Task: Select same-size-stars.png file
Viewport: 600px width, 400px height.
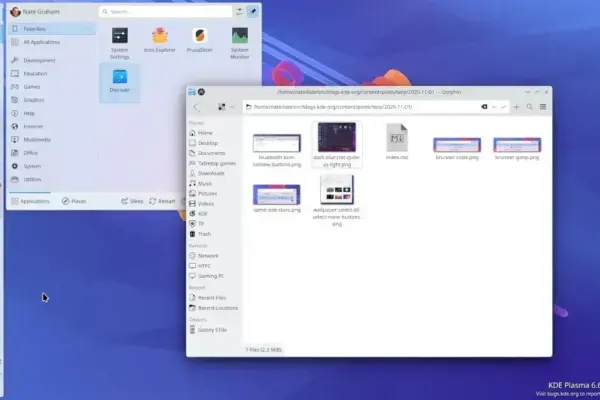Action: click(x=277, y=198)
